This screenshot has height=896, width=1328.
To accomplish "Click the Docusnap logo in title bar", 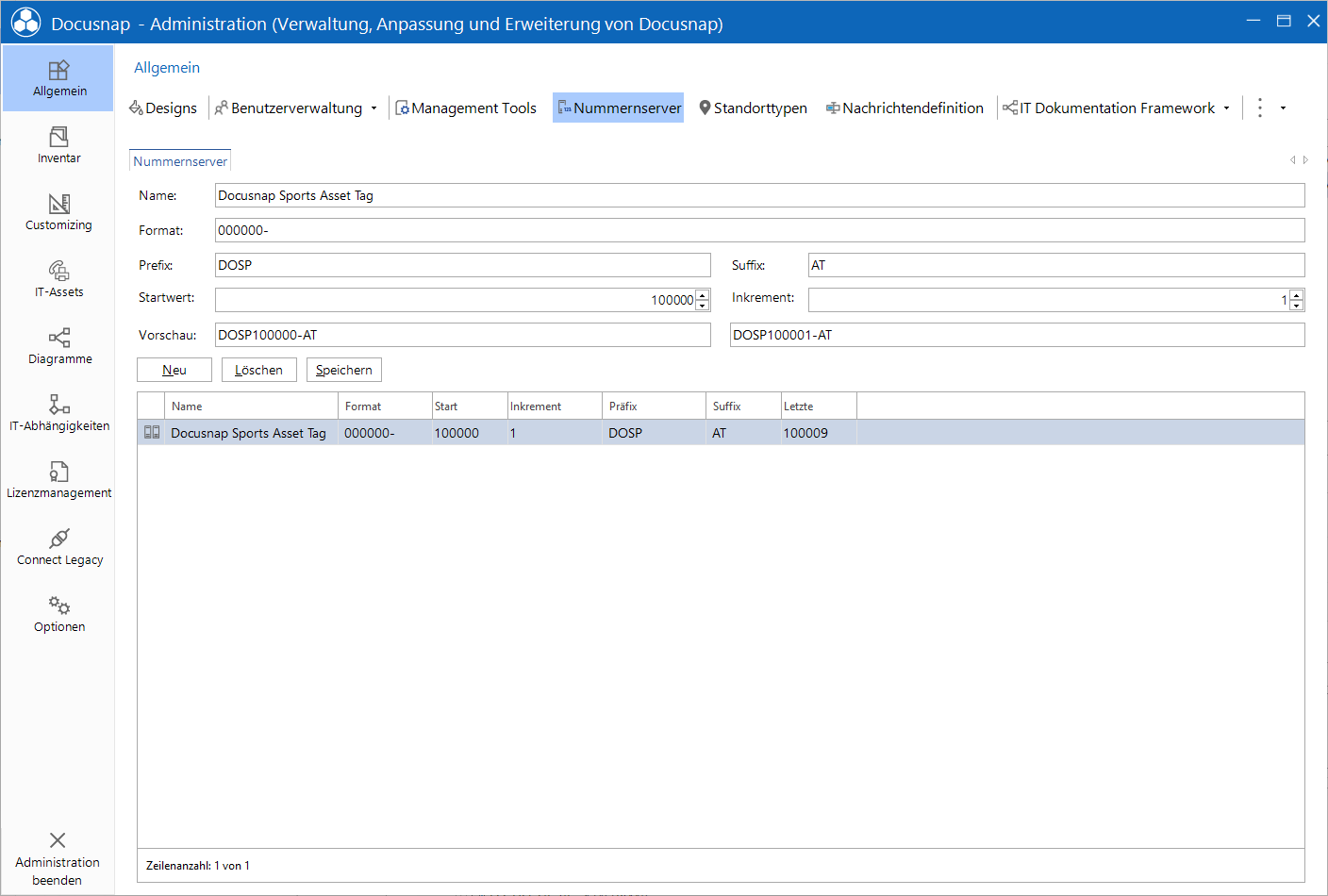I will point(25,23).
